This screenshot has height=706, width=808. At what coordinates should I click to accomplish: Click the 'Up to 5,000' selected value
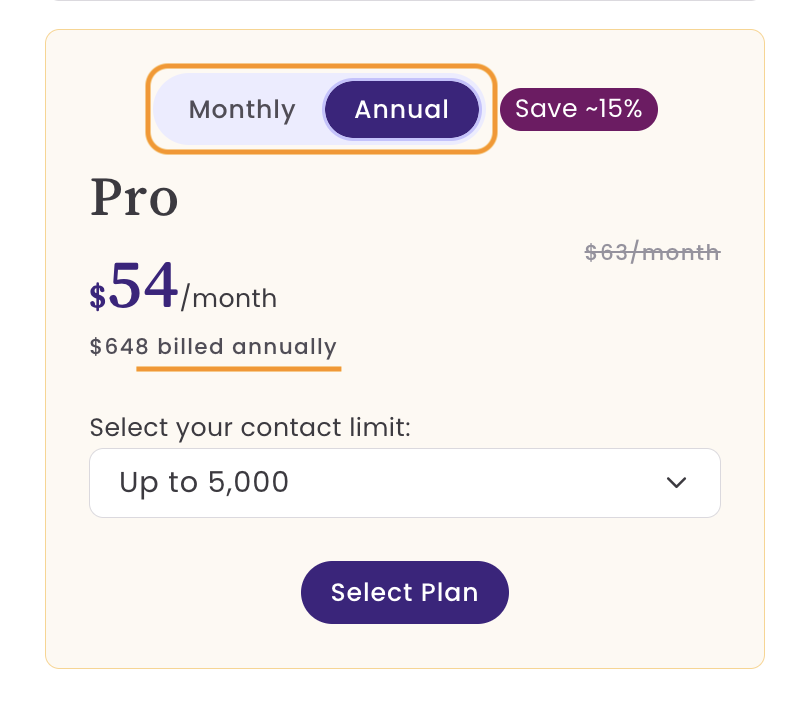coord(204,483)
